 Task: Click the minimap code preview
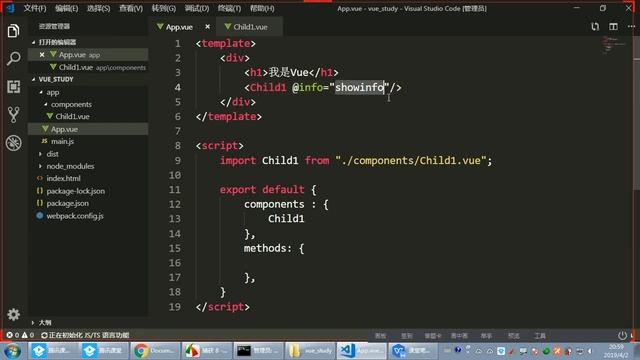pos(613,44)
